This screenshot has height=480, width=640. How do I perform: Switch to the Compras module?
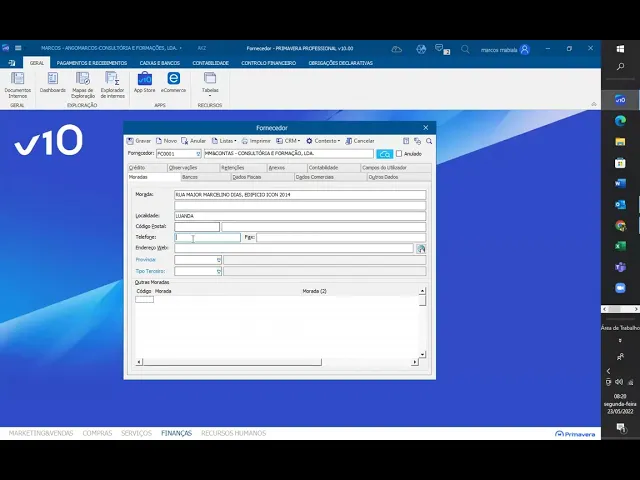pyautogui.click(x=97, y=433)
